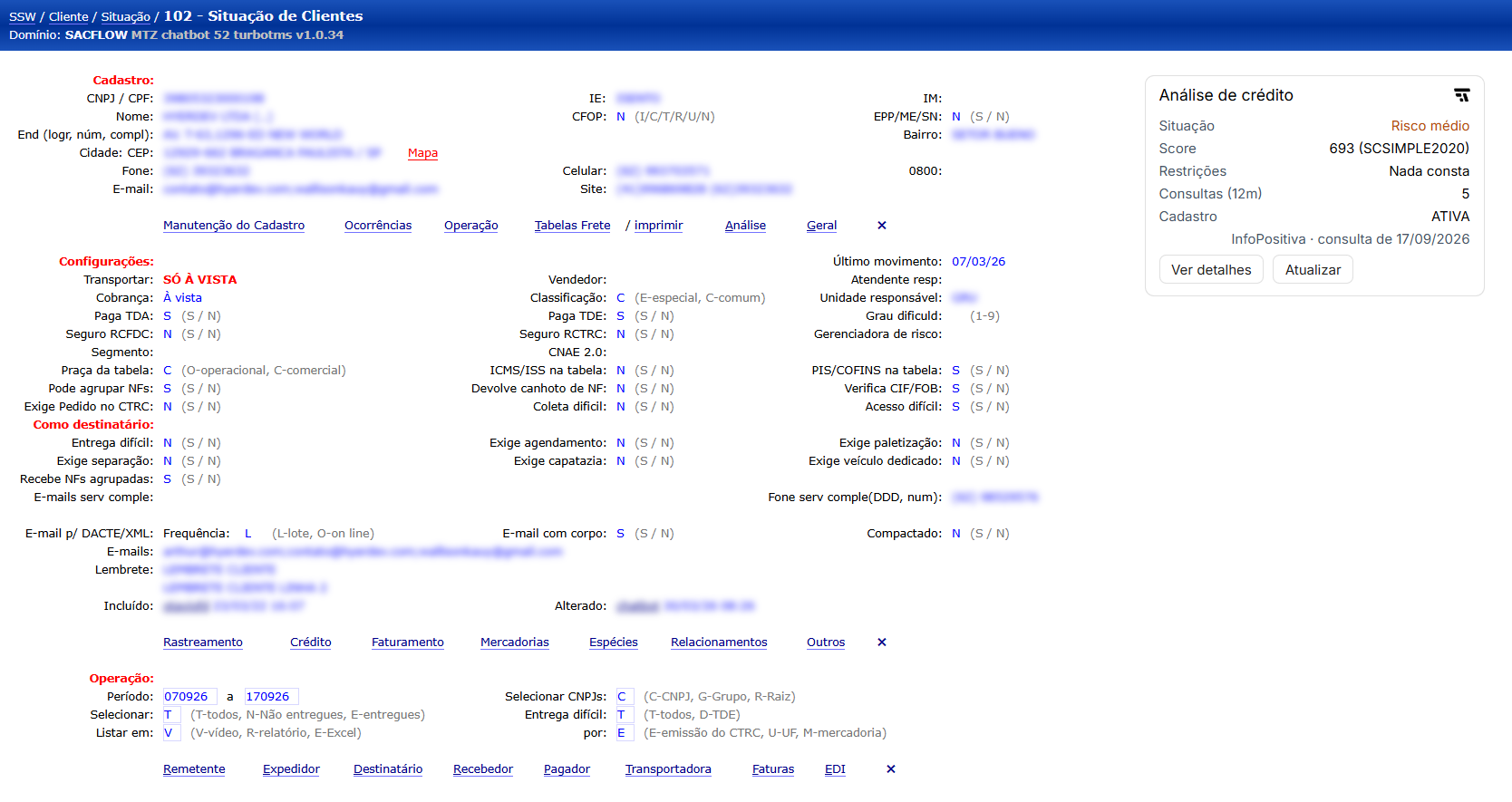Close the Rastreamento links row with X
This screenshot has height=802, width=1512.
[882, 643]
